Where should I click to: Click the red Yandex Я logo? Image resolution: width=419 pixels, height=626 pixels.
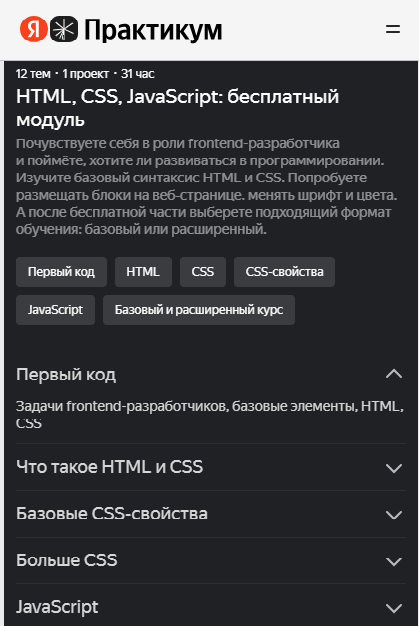(34, 29)
